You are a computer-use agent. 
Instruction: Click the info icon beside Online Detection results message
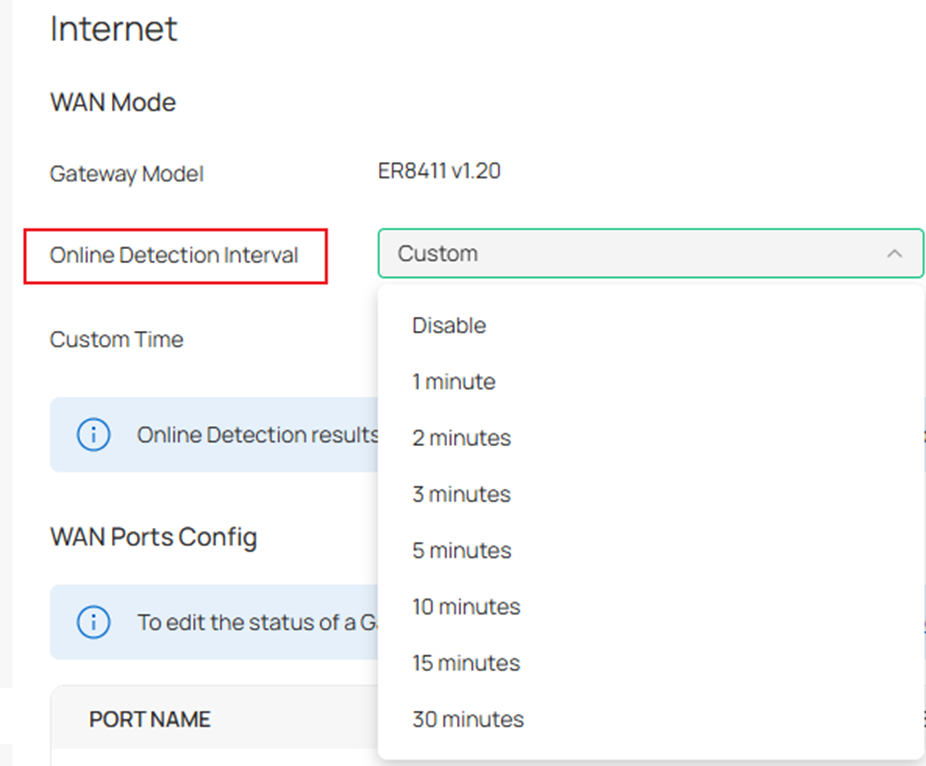point(93,435)
